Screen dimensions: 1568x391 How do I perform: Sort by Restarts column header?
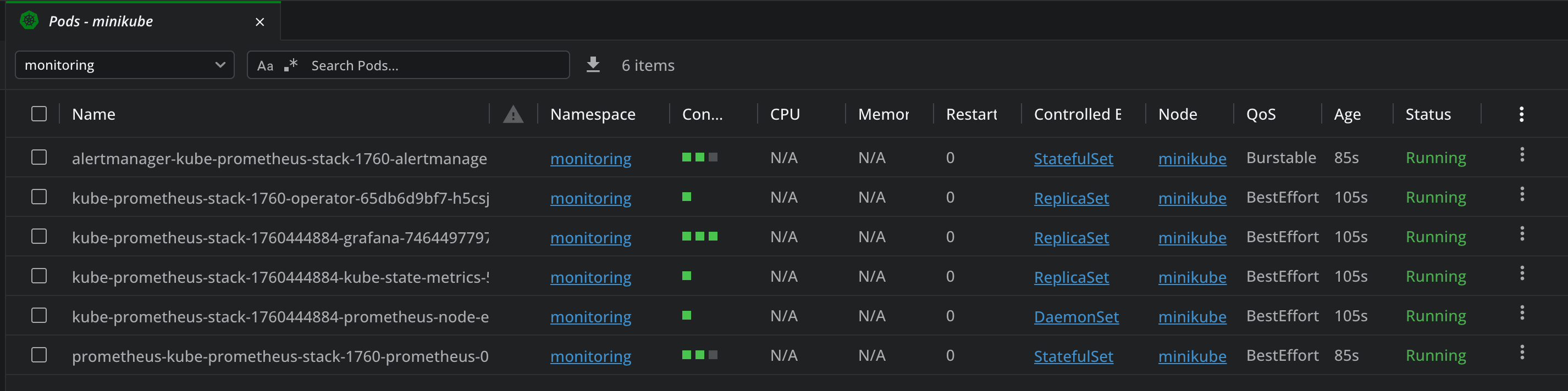971,114
